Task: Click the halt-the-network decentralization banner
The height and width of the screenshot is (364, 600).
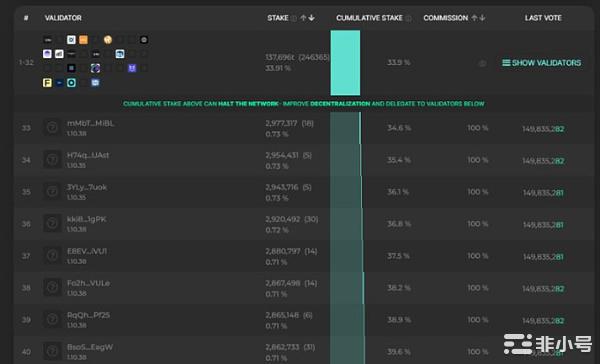Action: click(303, 104)
